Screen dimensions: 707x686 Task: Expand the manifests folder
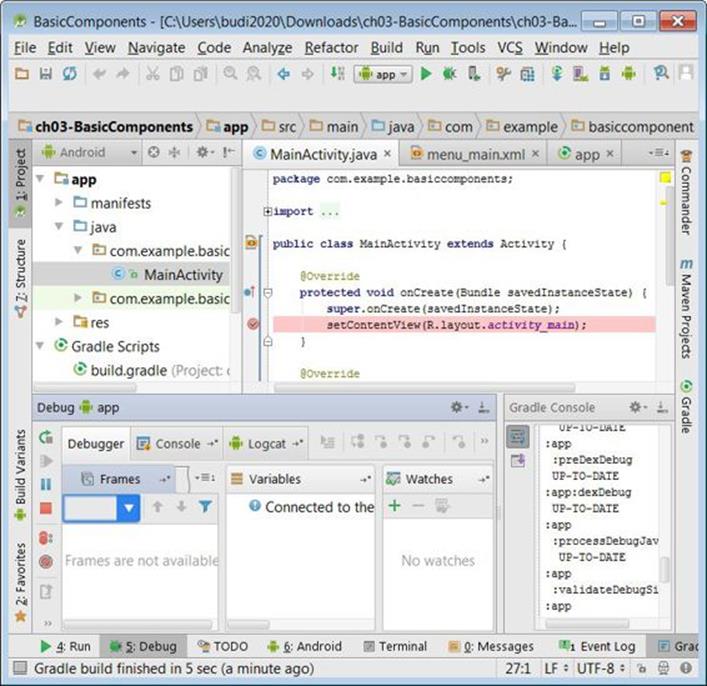59,203
